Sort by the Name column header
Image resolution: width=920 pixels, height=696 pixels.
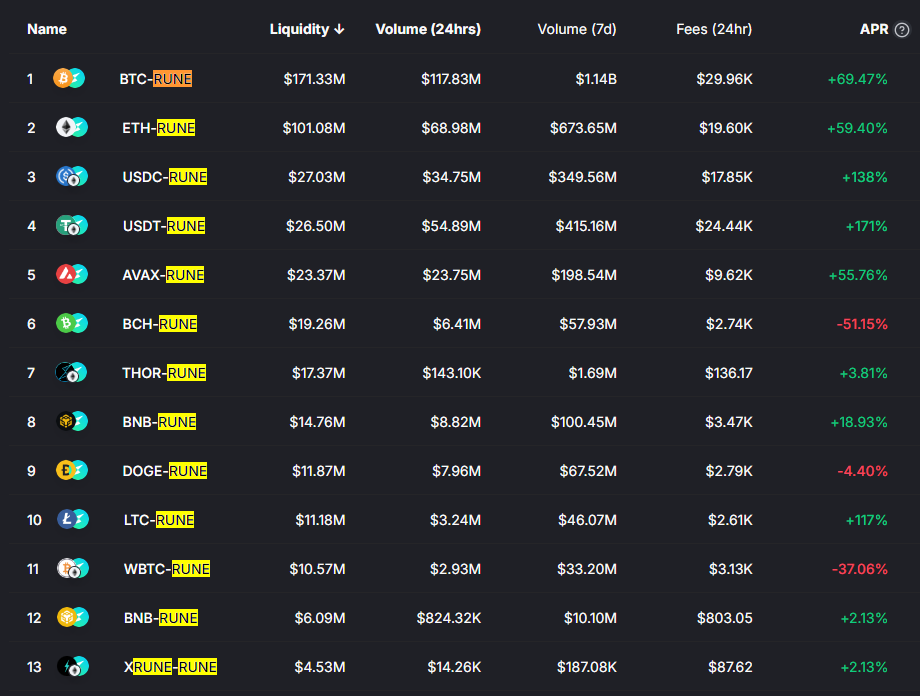[47, 29]
